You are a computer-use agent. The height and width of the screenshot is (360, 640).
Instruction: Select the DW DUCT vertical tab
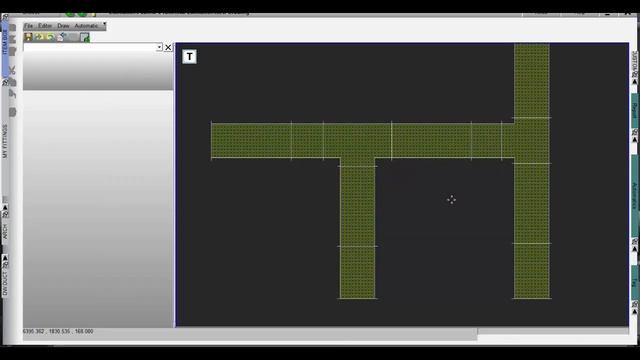(5, 282)
